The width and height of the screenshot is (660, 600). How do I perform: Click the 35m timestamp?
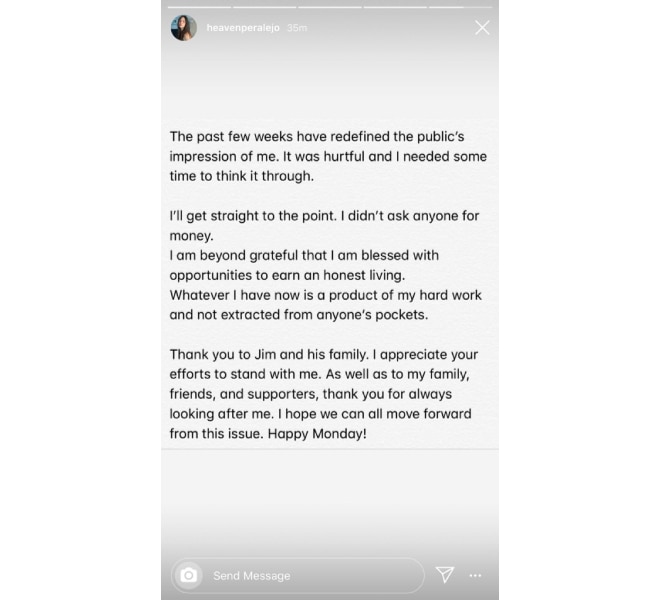(x=297, y=28)
